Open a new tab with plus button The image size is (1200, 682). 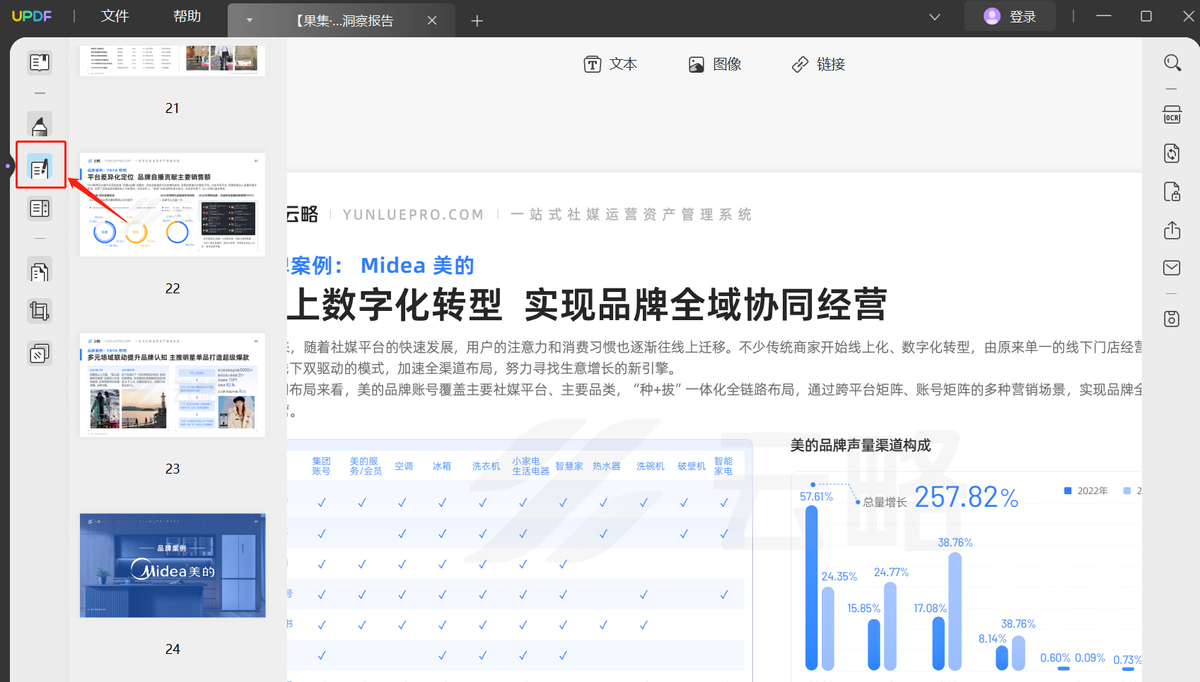477,20
